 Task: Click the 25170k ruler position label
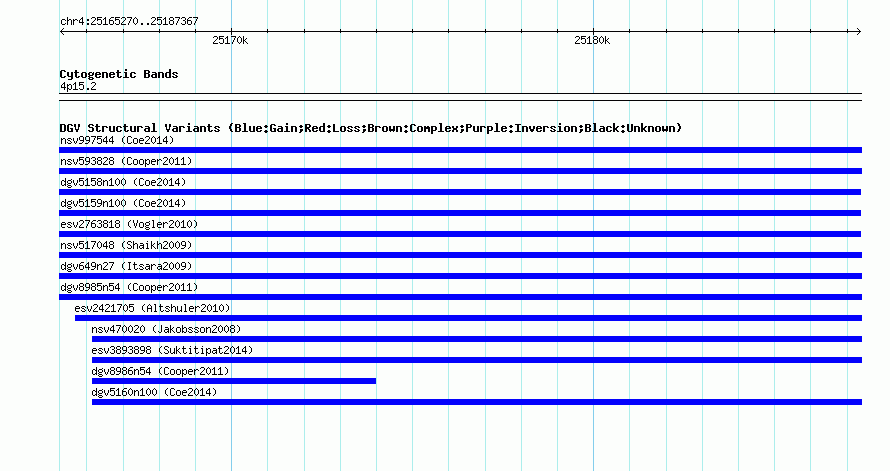coord(230,40)
